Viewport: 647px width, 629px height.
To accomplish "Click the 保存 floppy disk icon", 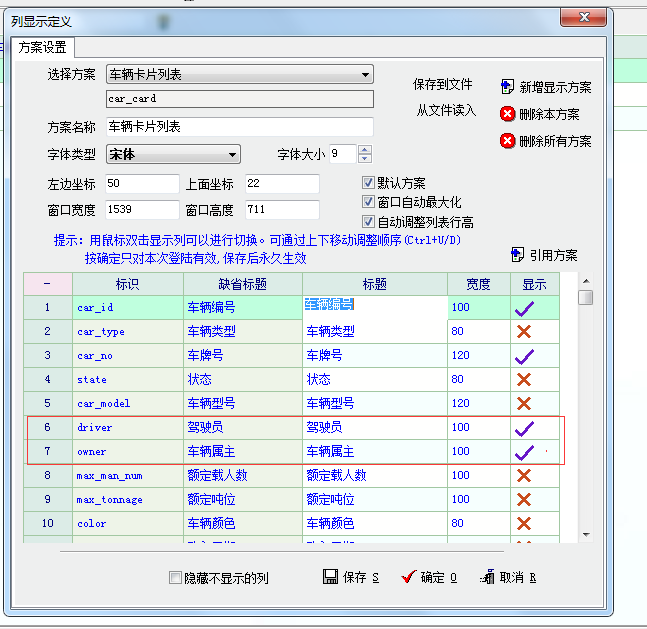I will pyautogui.click(x=330, y=577).
